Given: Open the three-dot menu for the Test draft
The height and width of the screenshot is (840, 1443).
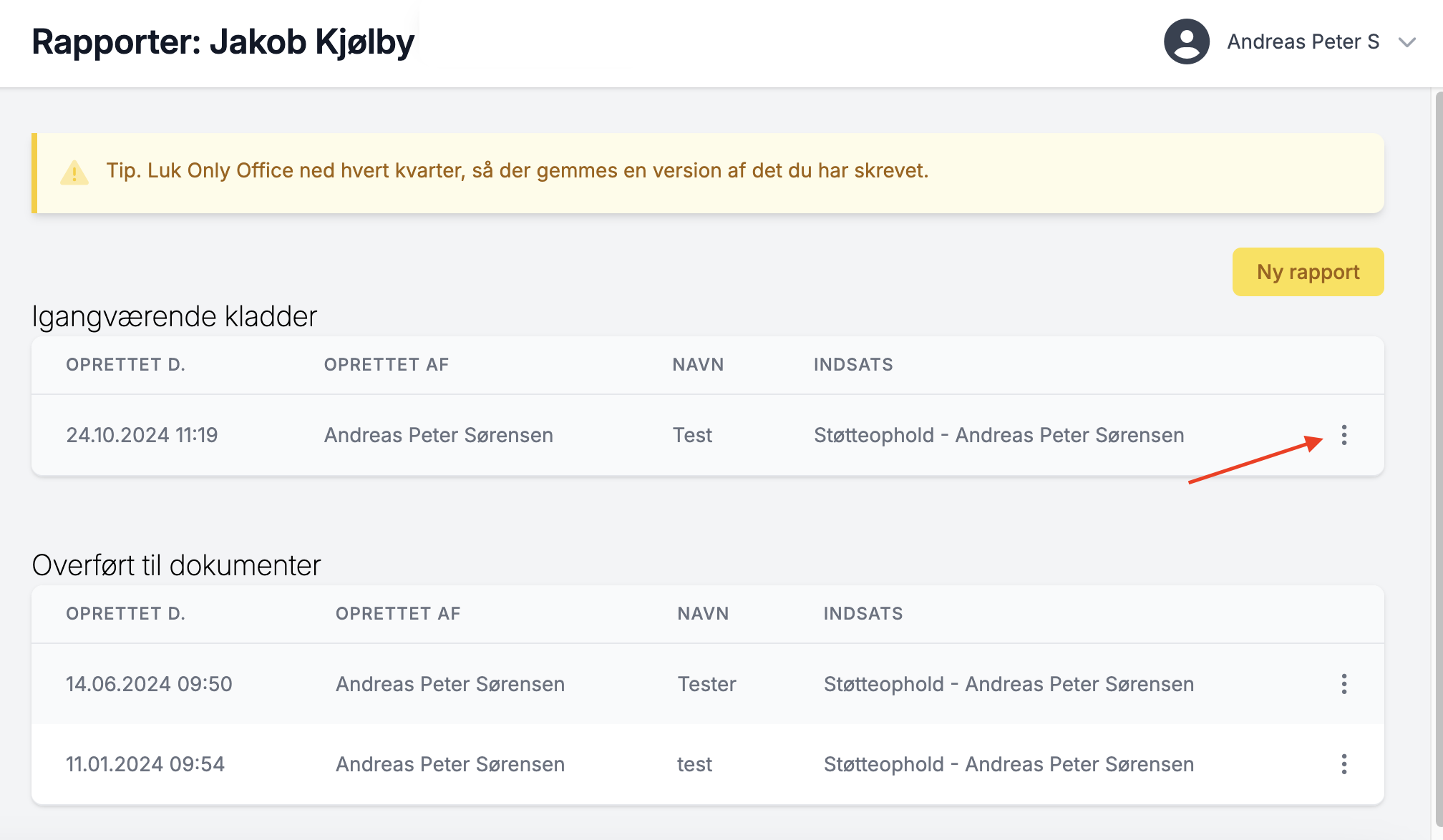Looking at the screenshot, I should click(x=1344, y=435).
